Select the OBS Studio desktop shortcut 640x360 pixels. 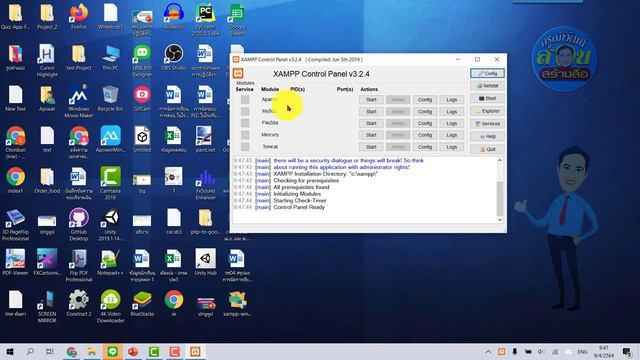(174, 58)
